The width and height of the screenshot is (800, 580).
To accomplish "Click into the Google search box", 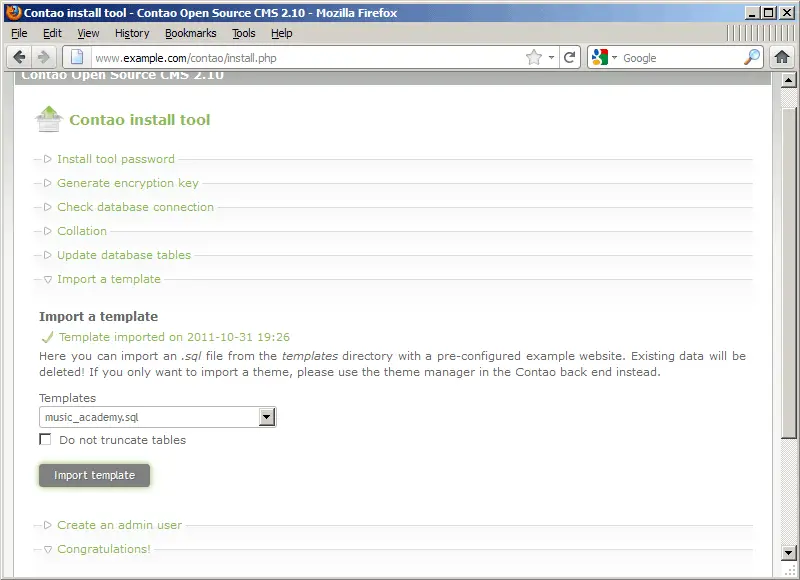I will pyautogui.click(x=681, y=58).
